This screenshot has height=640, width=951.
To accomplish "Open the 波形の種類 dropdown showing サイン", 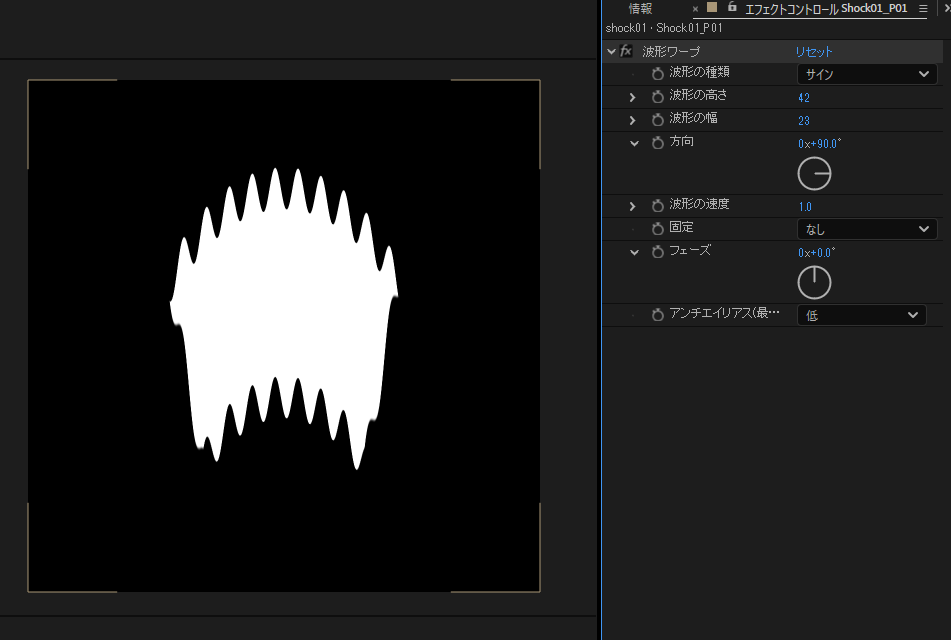I will [x=866, y=74].
